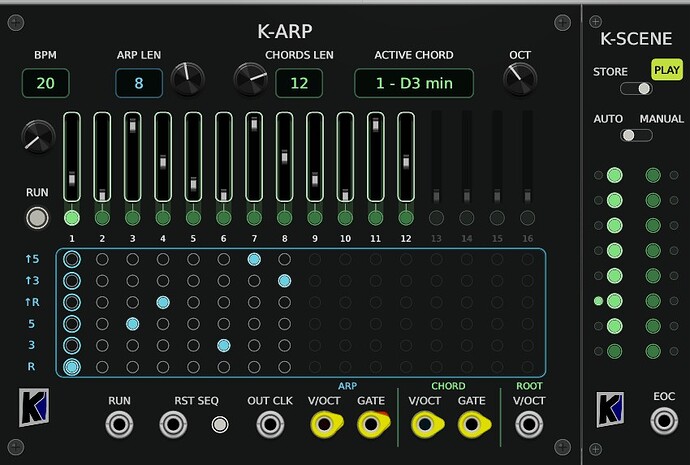Viewport: 690px width, 465px height.
Task: Click lit ↑5 row cell in column 7
Action: 254,259
